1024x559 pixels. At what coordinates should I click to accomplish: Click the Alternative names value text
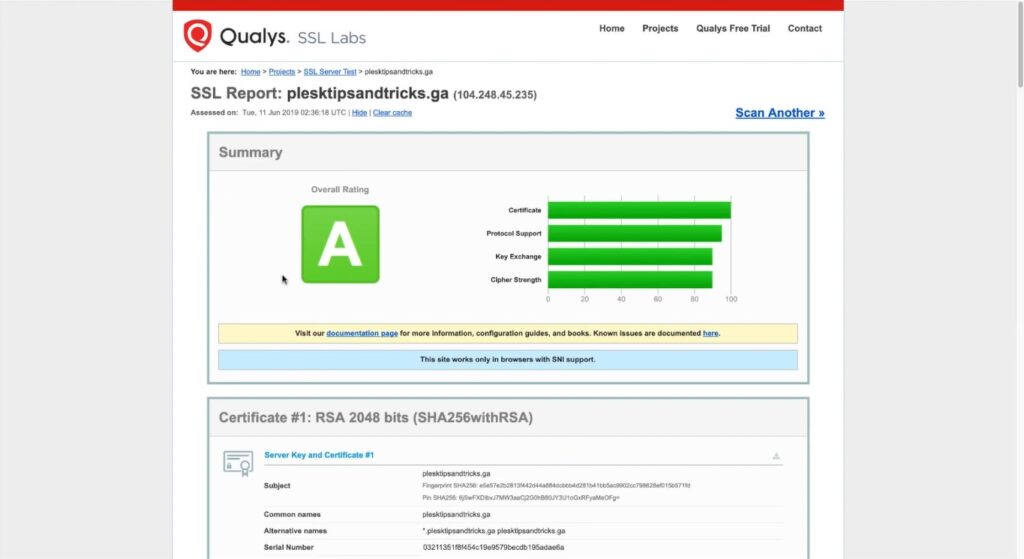coord(494,531)
